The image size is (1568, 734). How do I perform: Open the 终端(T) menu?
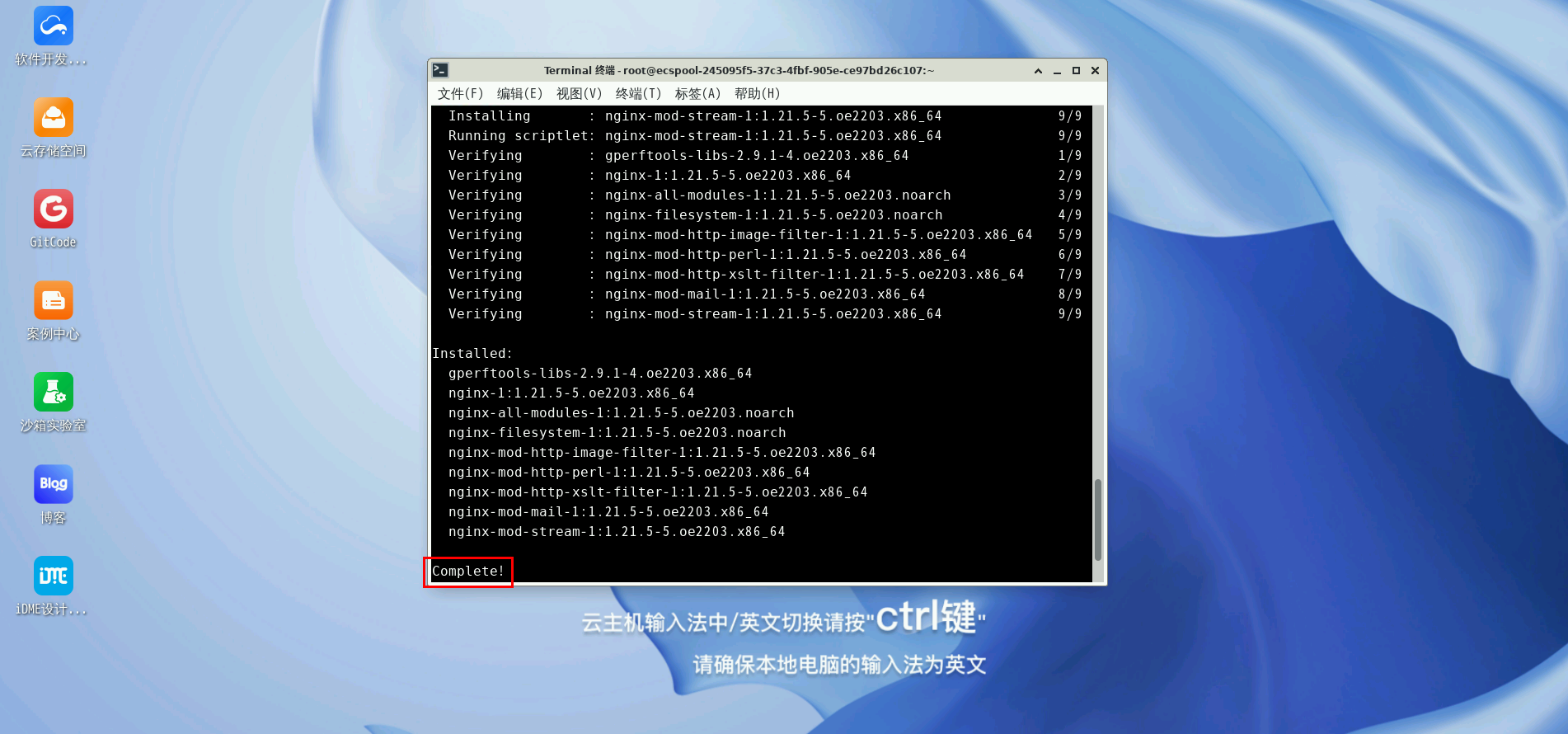pyautogui.click(x=638, y=94)
